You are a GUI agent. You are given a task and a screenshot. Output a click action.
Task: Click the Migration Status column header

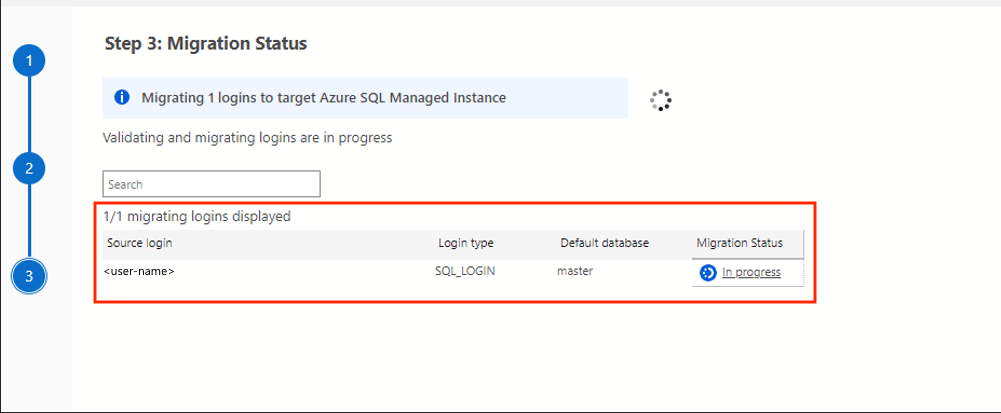(739, 243)
